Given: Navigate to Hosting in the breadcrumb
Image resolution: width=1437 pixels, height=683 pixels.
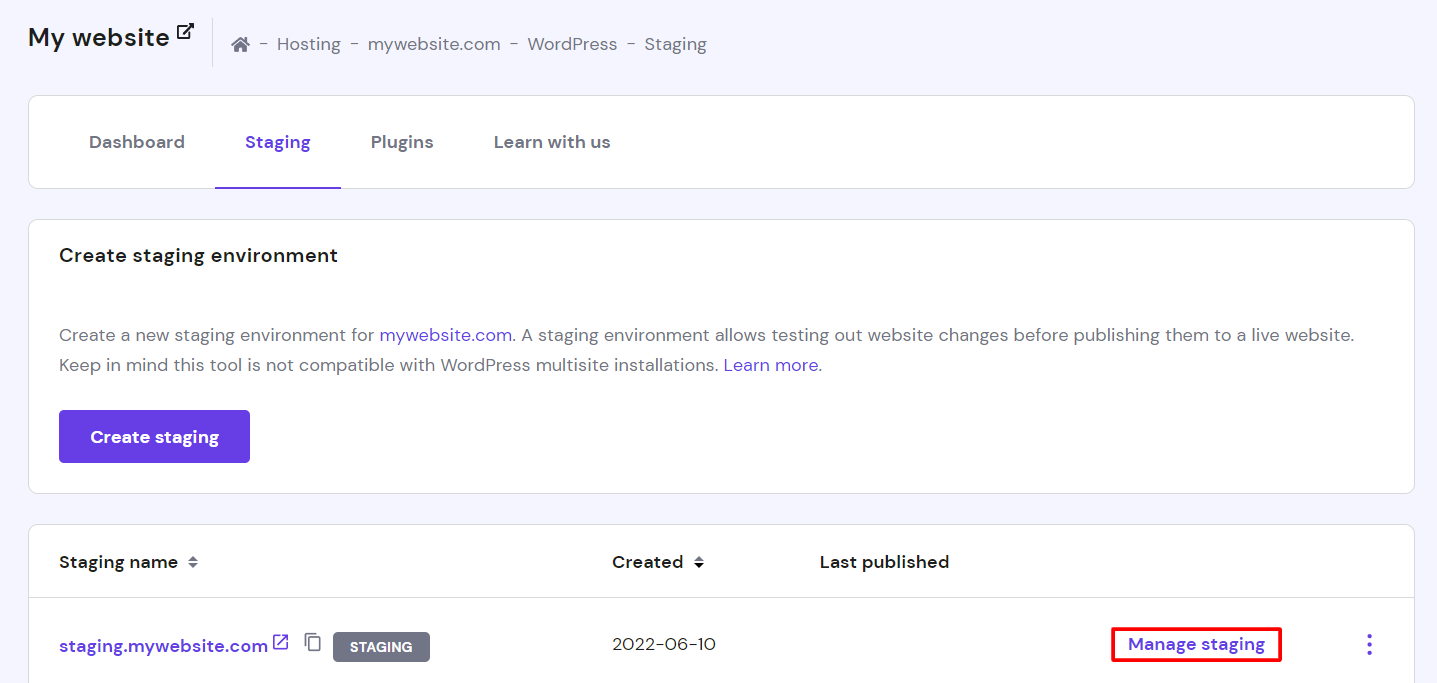Looking at the screenshot, I should coord(308,43).
